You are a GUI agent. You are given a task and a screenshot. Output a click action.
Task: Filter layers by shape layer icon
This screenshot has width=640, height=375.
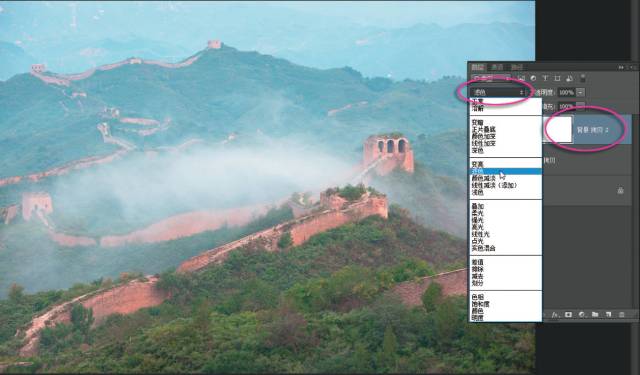(x=557, y=78)
